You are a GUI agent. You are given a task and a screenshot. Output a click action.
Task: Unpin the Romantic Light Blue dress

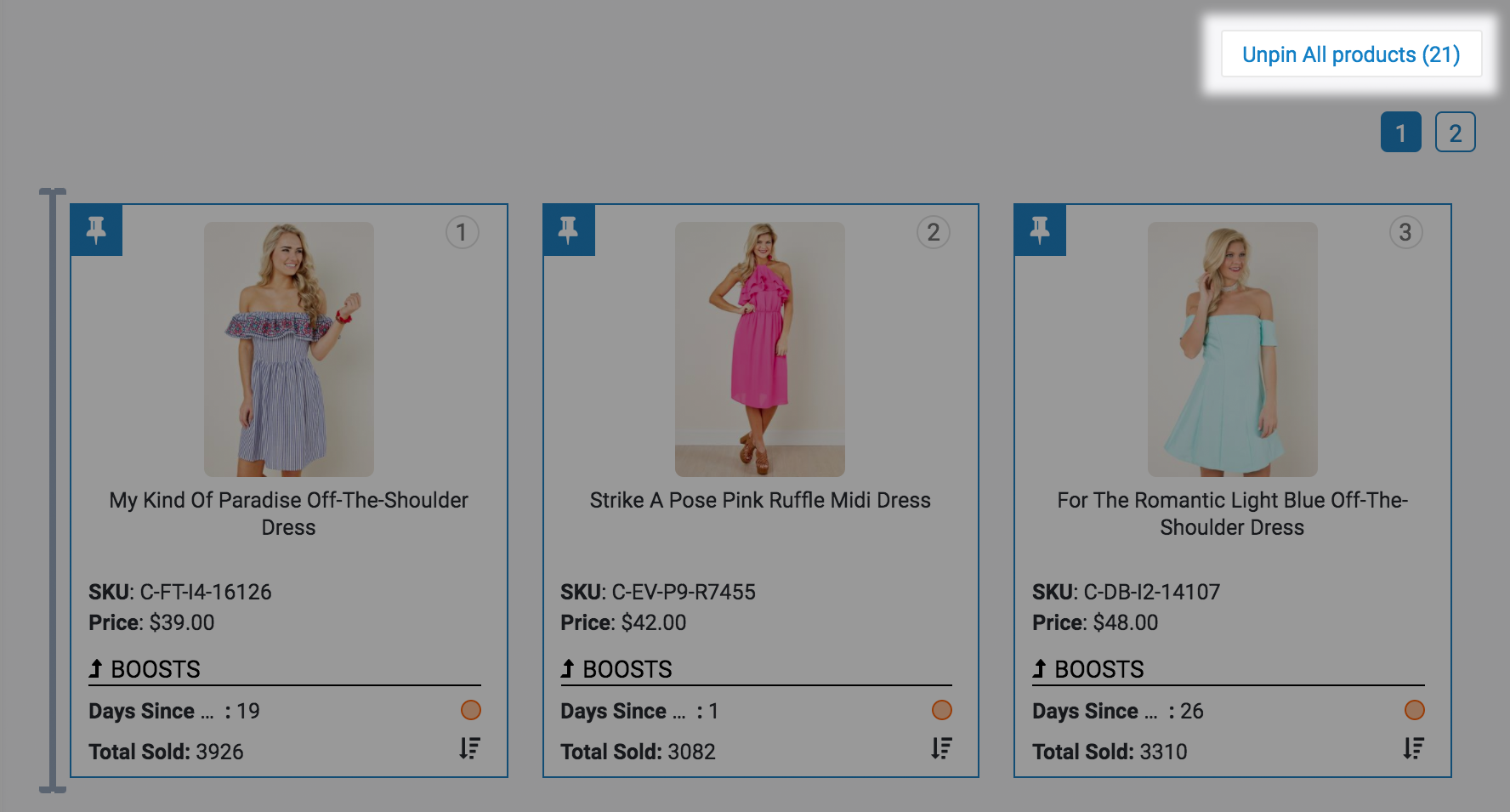pos(1040,230)
